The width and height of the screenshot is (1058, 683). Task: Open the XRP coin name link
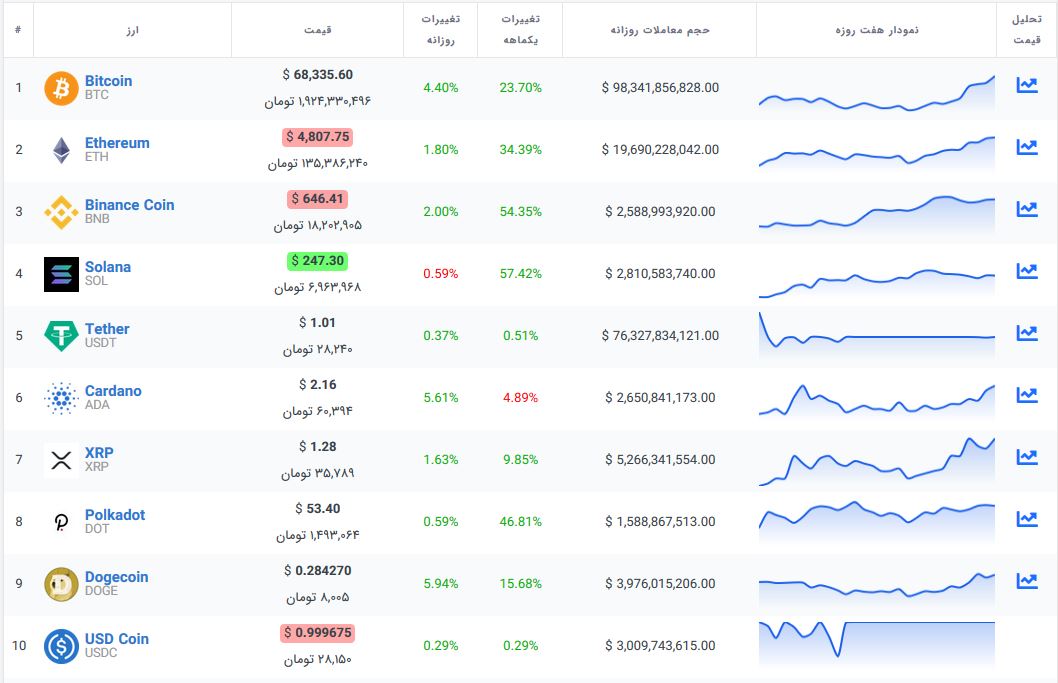(x=99, y=453)
